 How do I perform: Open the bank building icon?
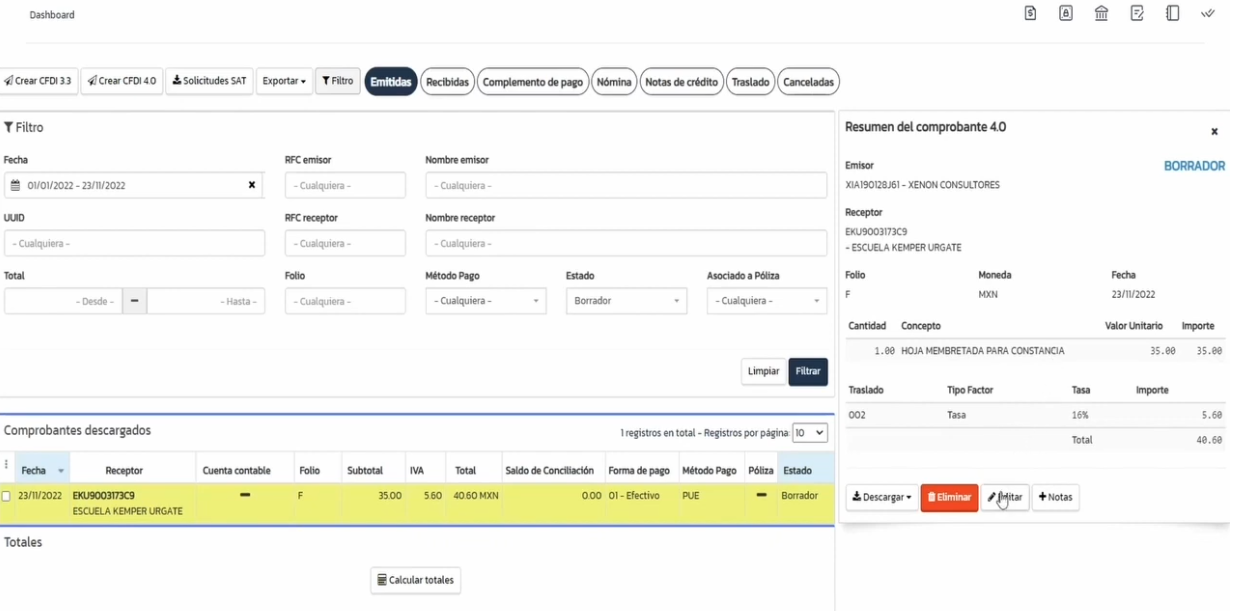click(x=1101, y=13)
